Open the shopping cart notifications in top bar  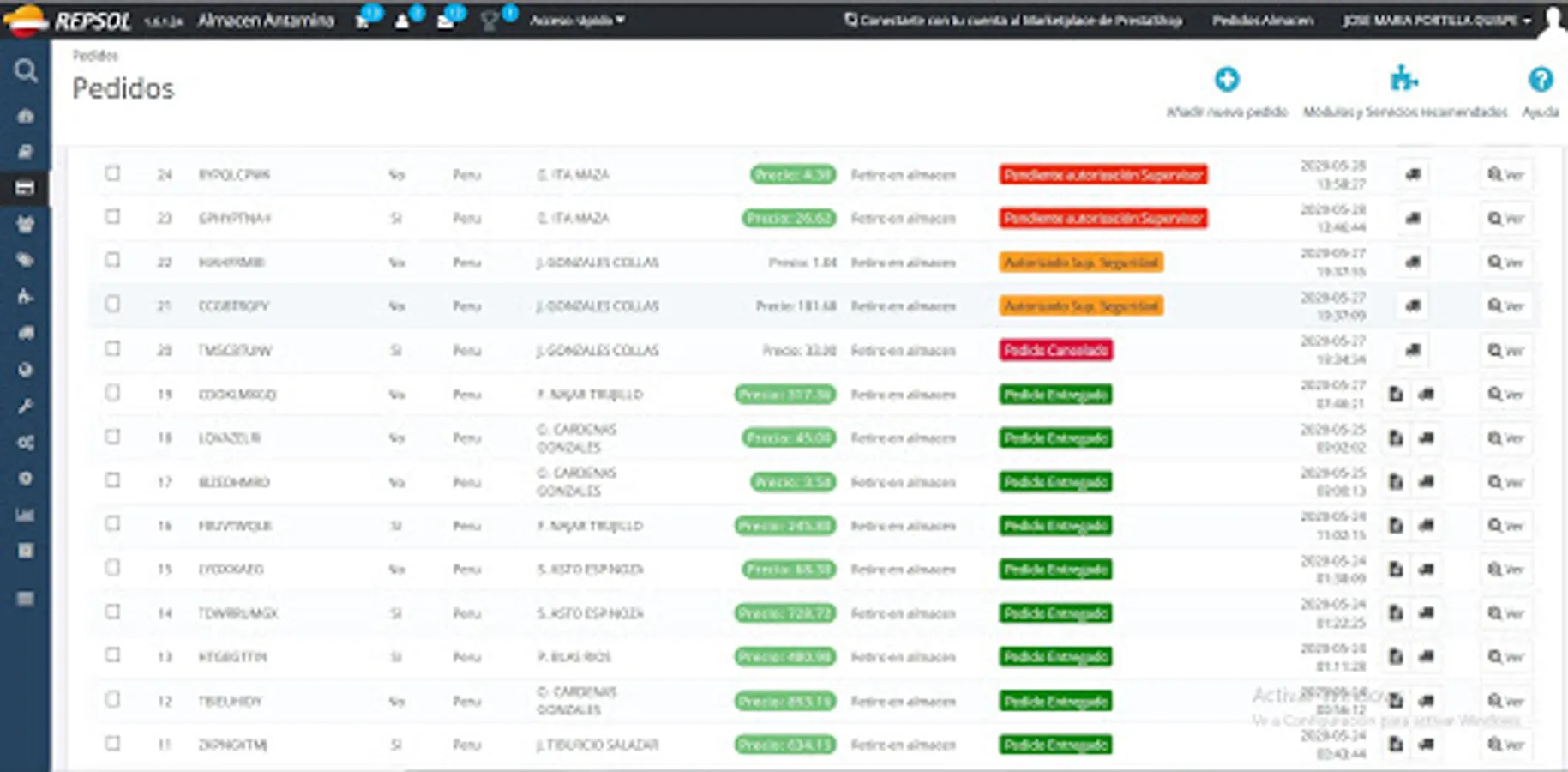click(x=363, y=21)
